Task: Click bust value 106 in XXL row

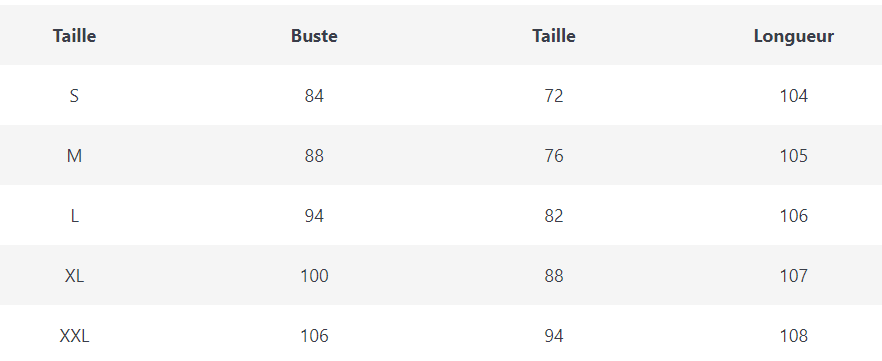Action: click(314, 336)
